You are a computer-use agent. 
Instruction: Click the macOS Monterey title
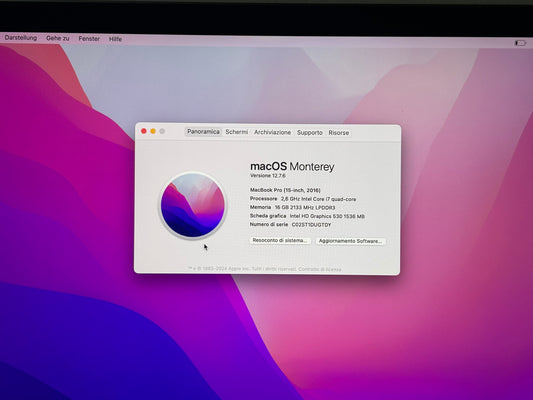pos(292,166)
